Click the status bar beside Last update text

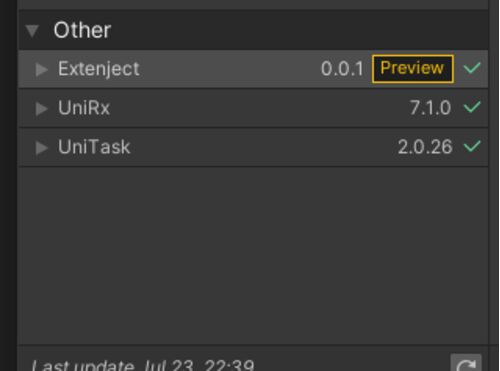[350, 363]
